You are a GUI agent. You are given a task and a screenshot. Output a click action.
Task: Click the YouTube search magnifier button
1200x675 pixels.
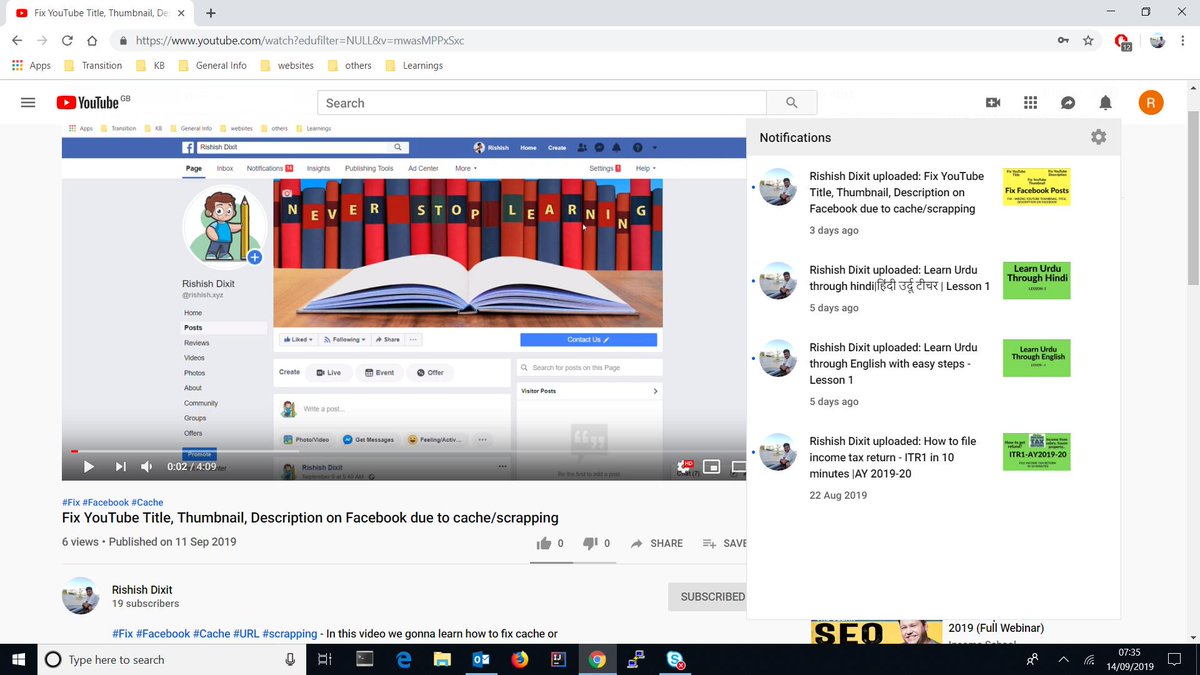pyautogui.click(x=792, y=103)
